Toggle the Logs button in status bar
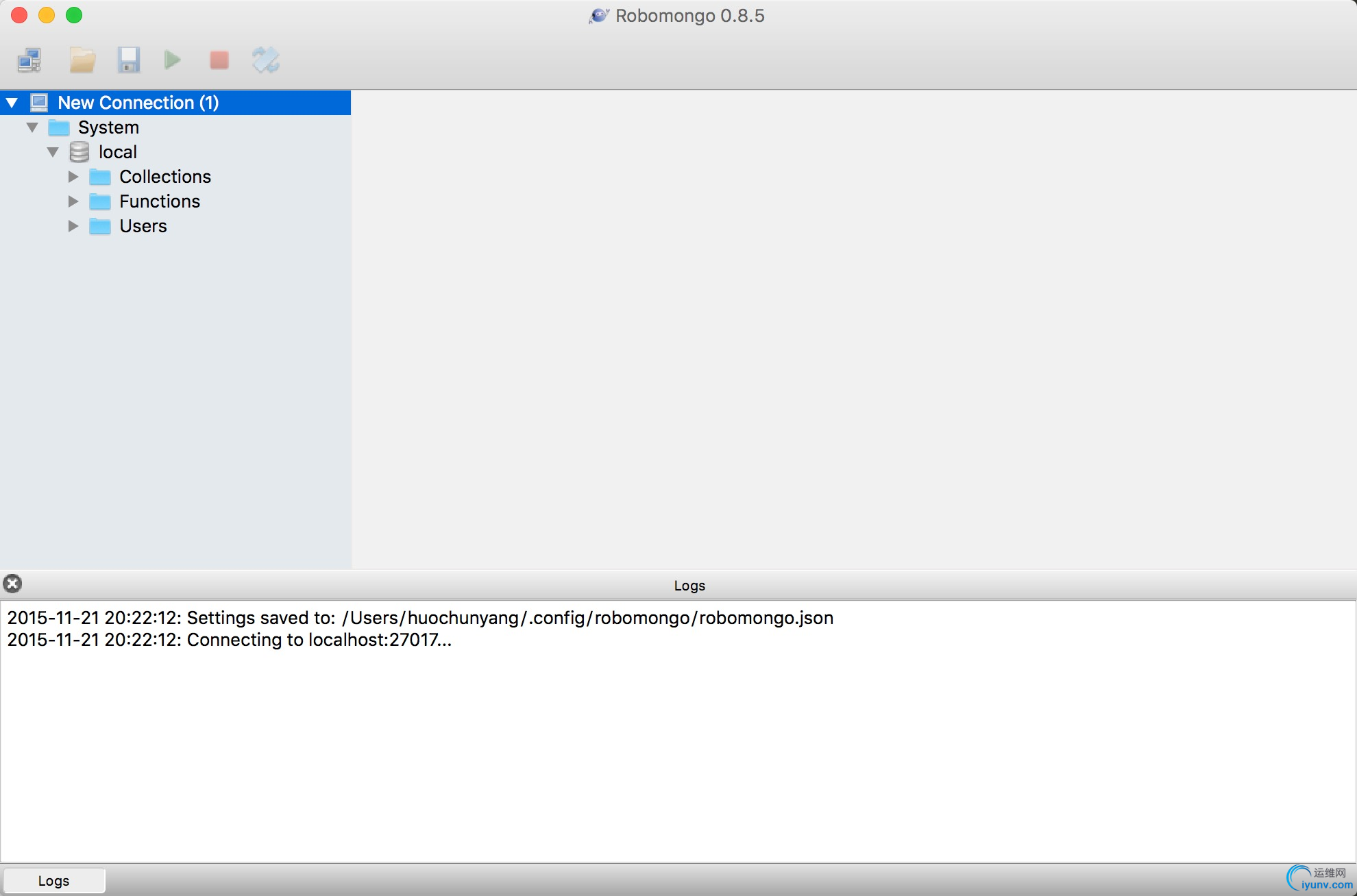 (54, 881)
